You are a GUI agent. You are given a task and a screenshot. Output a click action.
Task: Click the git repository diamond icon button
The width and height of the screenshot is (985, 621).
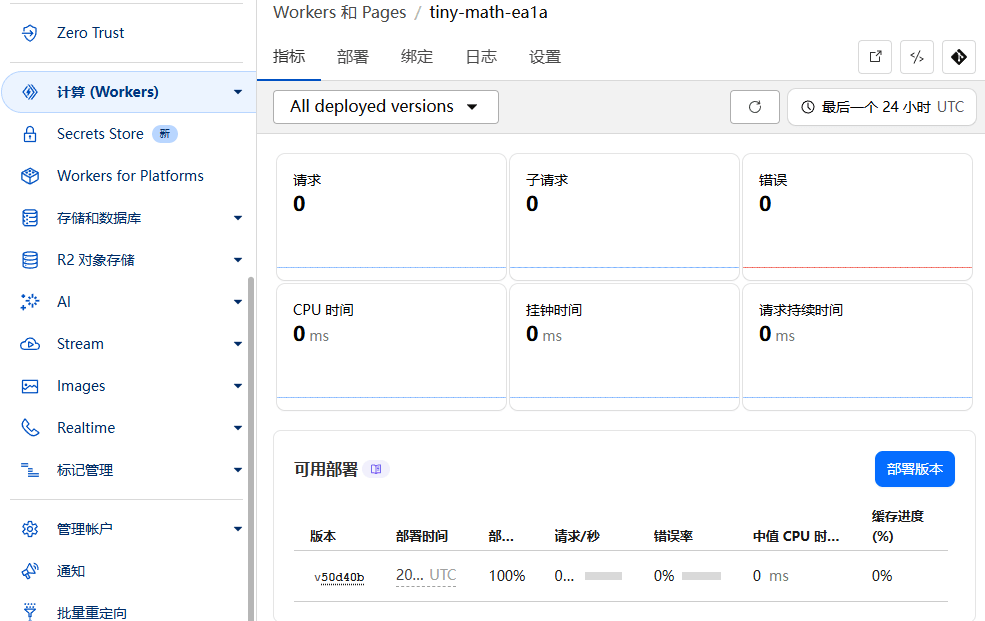[959, 57]
